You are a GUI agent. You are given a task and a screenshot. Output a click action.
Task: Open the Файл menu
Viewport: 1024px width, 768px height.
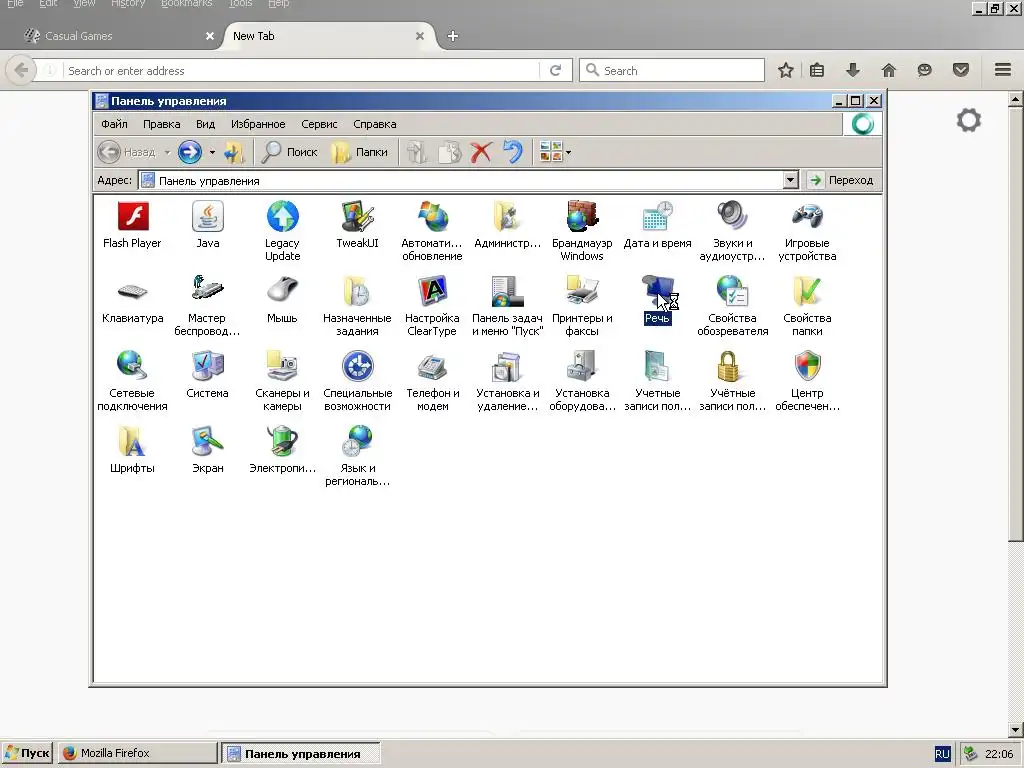114,124
